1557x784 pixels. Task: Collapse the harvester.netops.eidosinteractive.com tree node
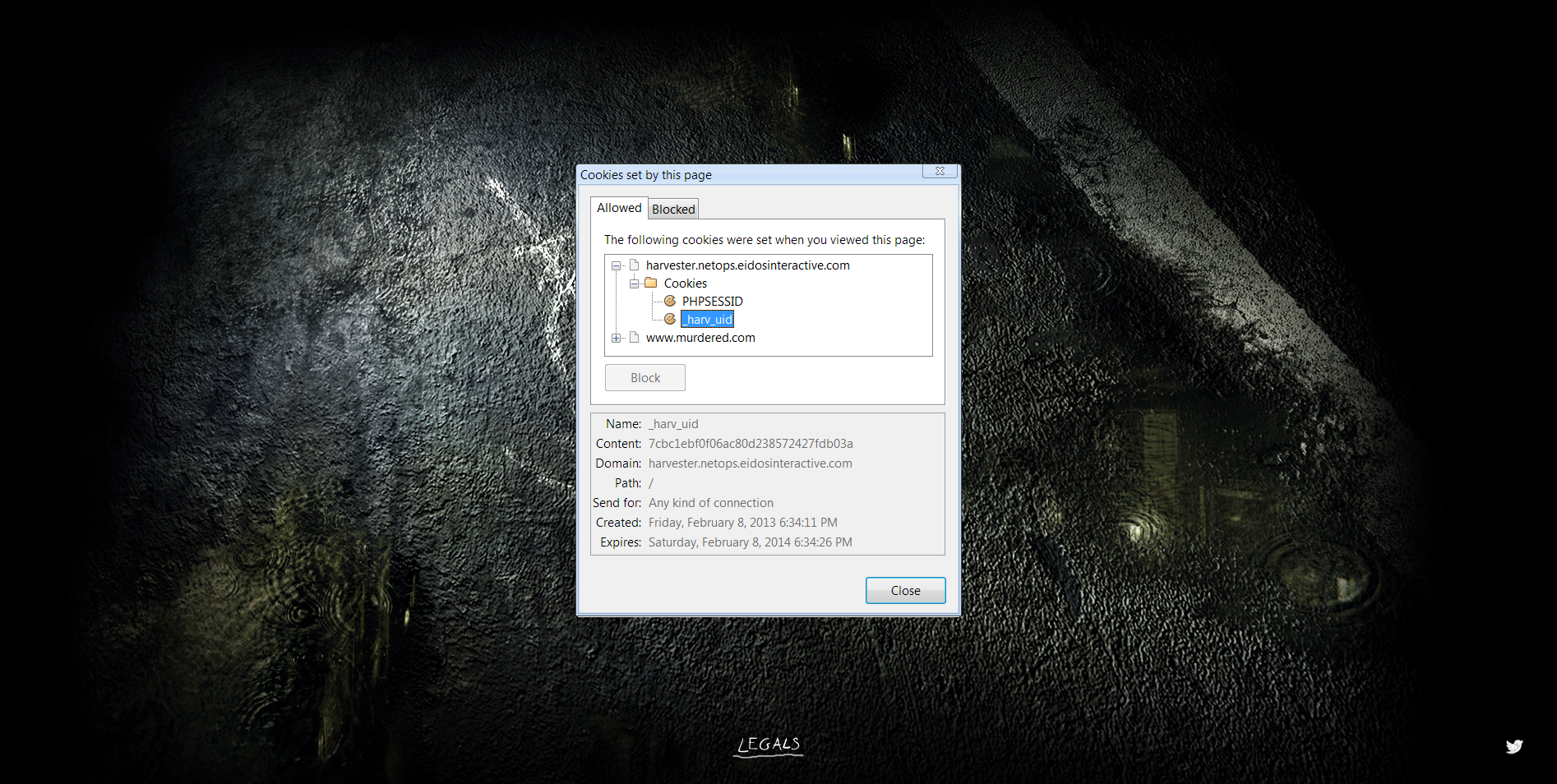pos(616,265)
